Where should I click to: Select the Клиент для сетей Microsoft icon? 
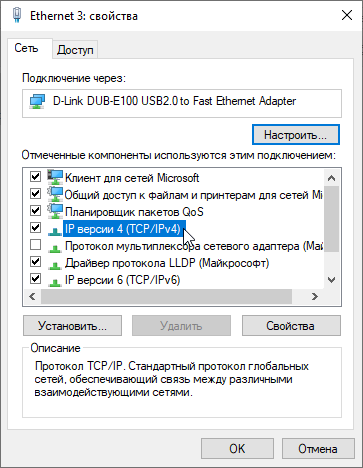(x=55, y=177)
